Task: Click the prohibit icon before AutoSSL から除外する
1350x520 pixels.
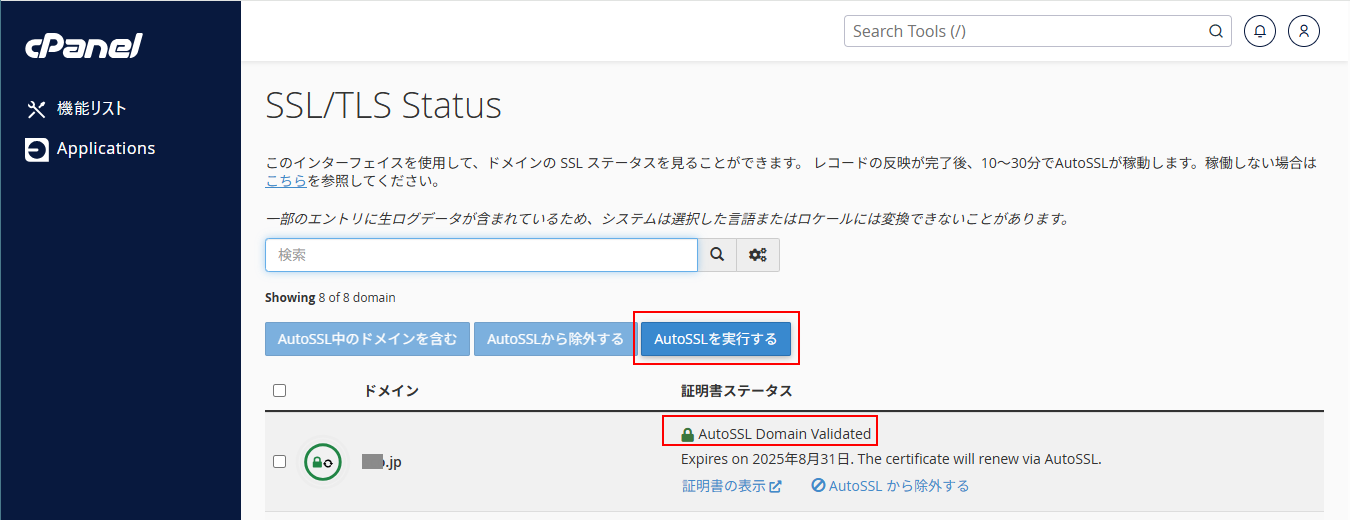Action: 818,486
